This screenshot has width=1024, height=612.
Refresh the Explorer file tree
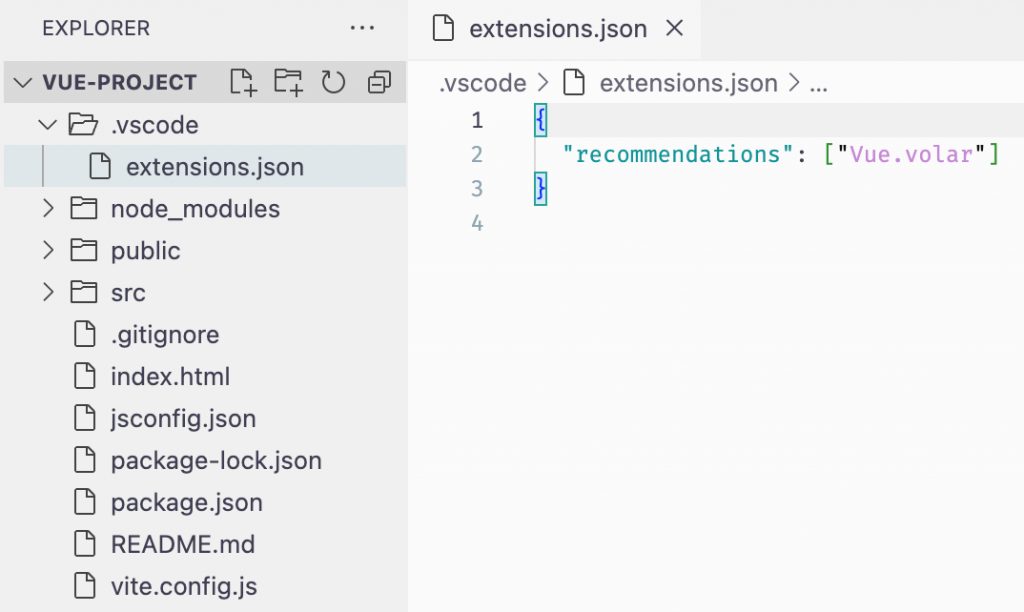point(333,82)
